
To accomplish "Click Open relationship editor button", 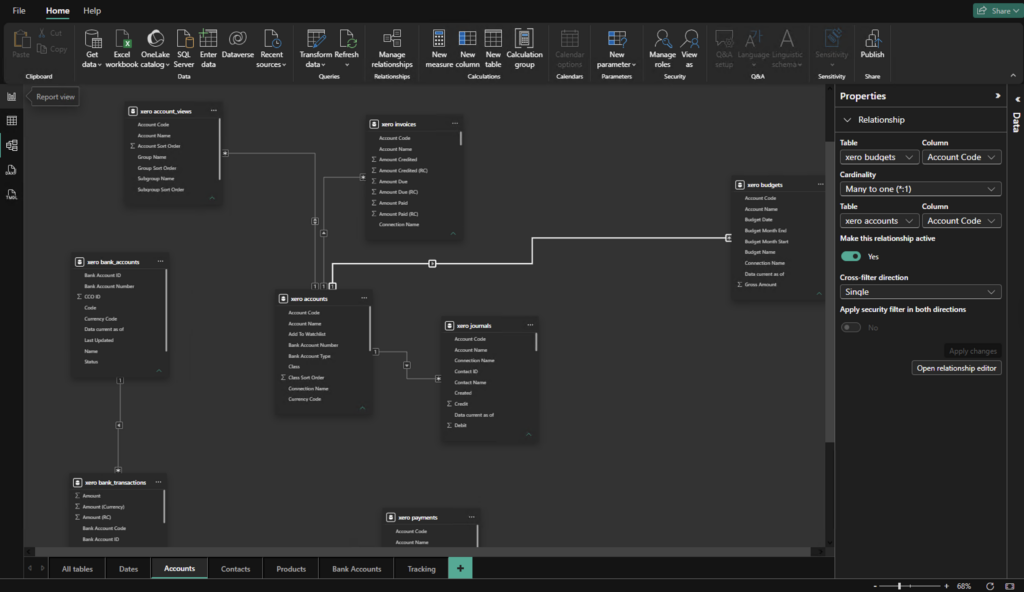I will coord(956,368).
